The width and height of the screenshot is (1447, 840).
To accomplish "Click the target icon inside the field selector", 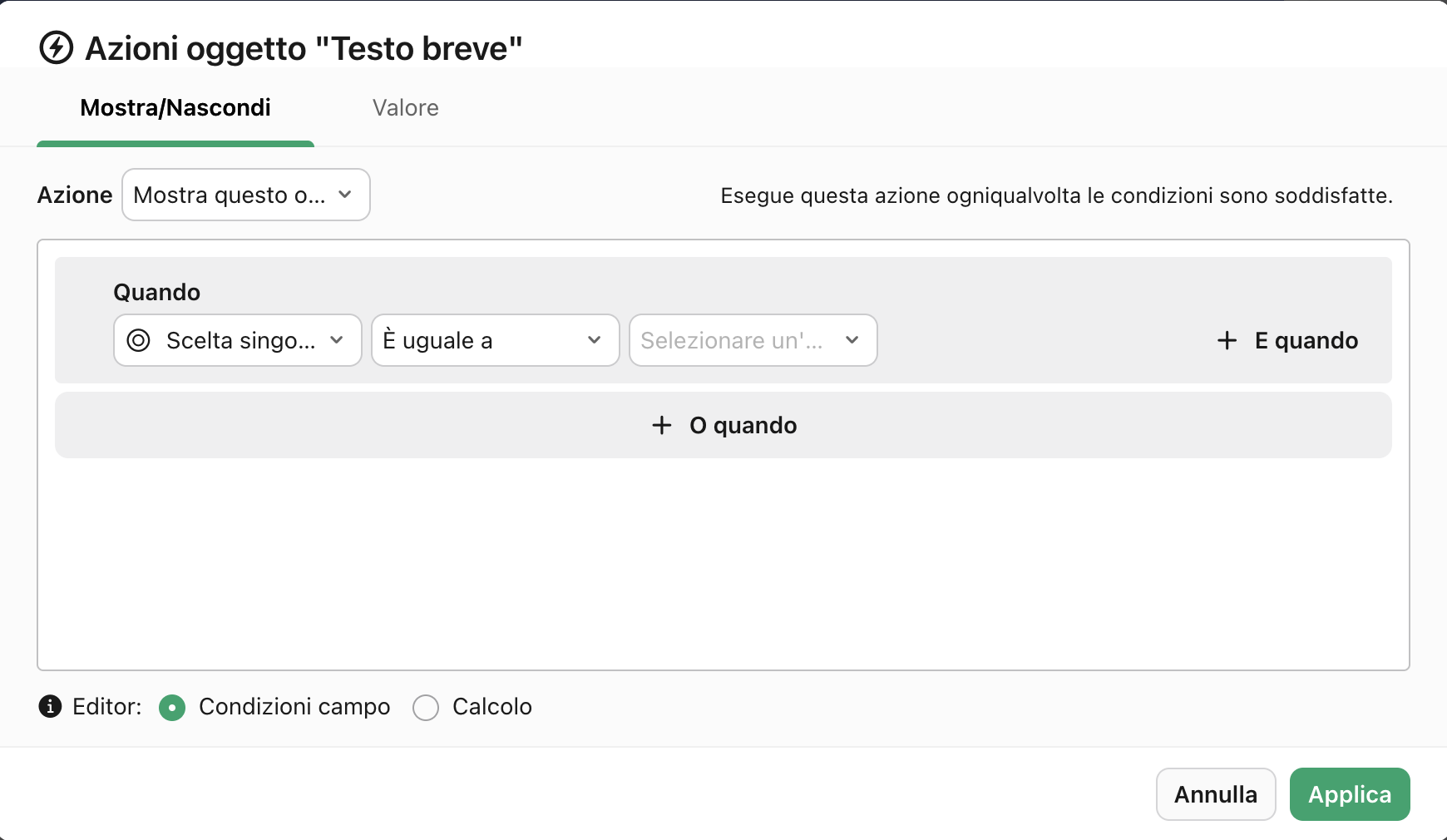I will point(140,340).
